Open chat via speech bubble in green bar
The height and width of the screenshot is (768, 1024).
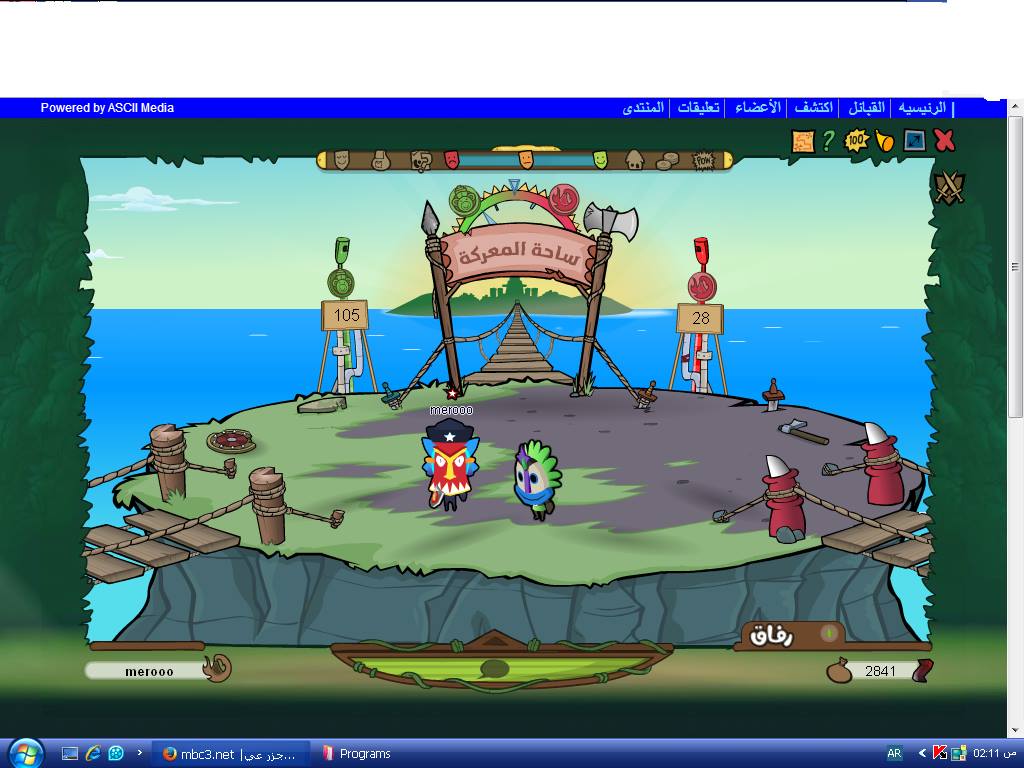pyautogui.click(x=494, y=668)
